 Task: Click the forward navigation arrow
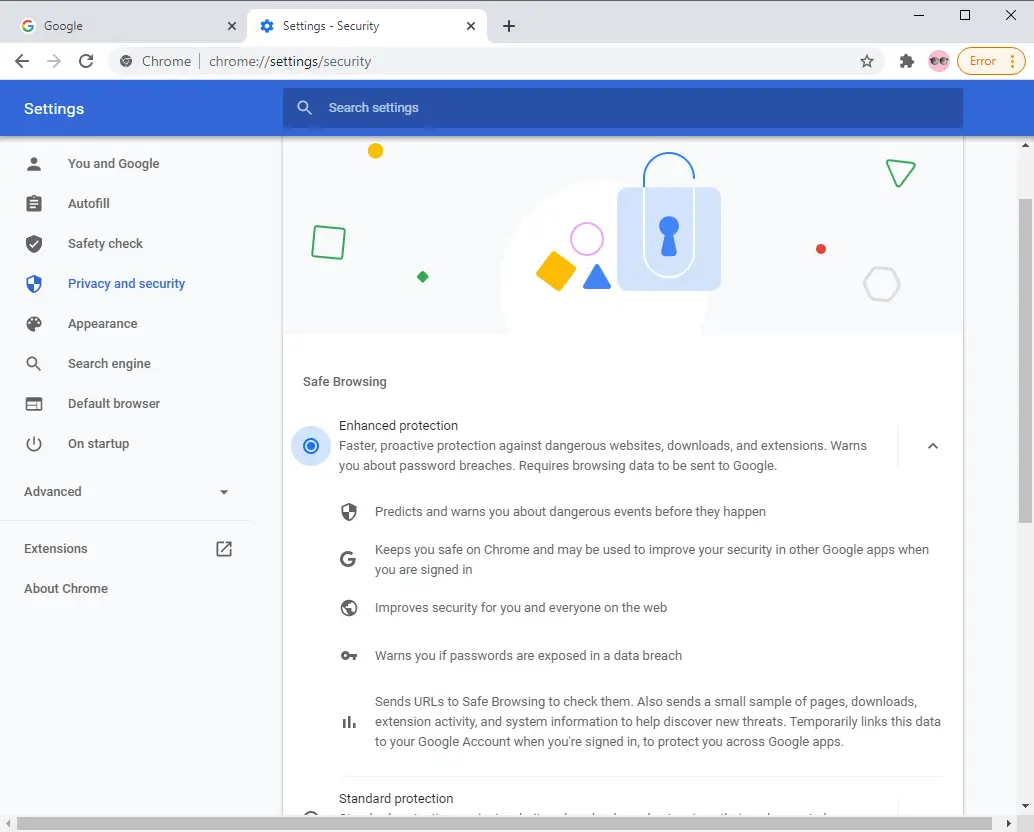(x=54, y=61)
